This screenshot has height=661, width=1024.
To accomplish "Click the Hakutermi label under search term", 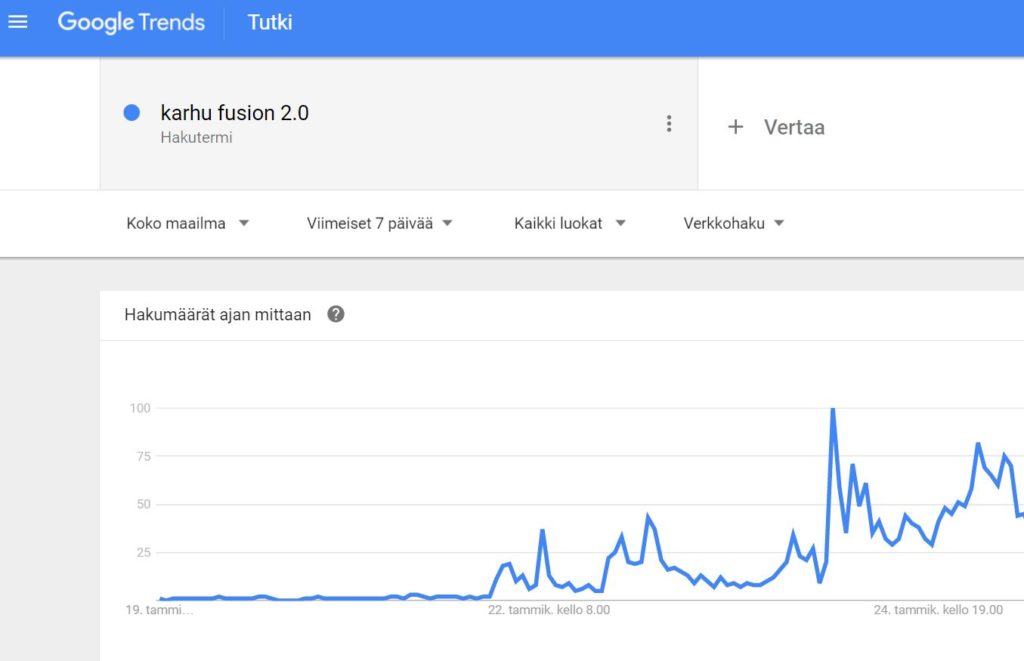I will [197, 137].
